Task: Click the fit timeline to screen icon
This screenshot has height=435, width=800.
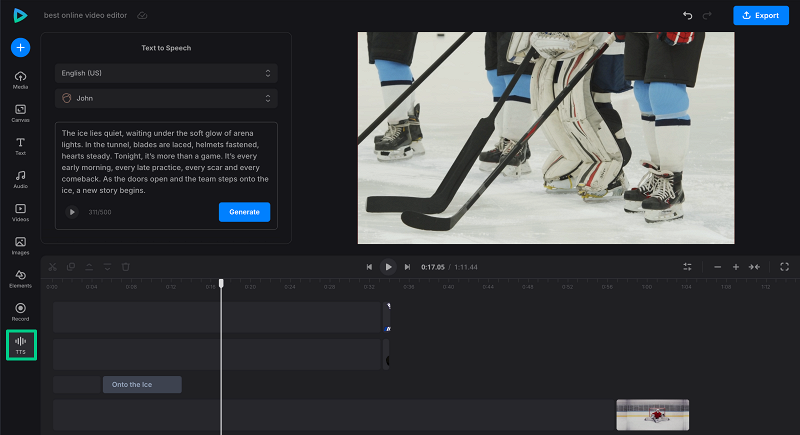Action: (x=754, y=267)
